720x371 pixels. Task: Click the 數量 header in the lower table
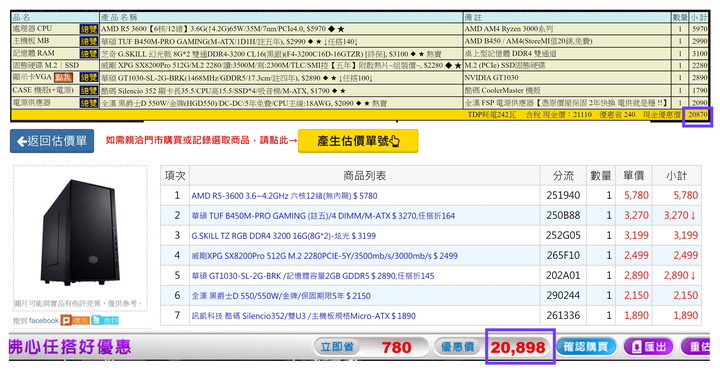coord(601,175)
